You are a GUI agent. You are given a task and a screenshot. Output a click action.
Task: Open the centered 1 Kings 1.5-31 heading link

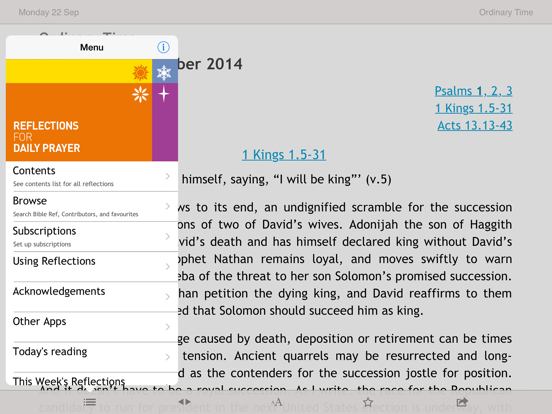click(284, 155)
